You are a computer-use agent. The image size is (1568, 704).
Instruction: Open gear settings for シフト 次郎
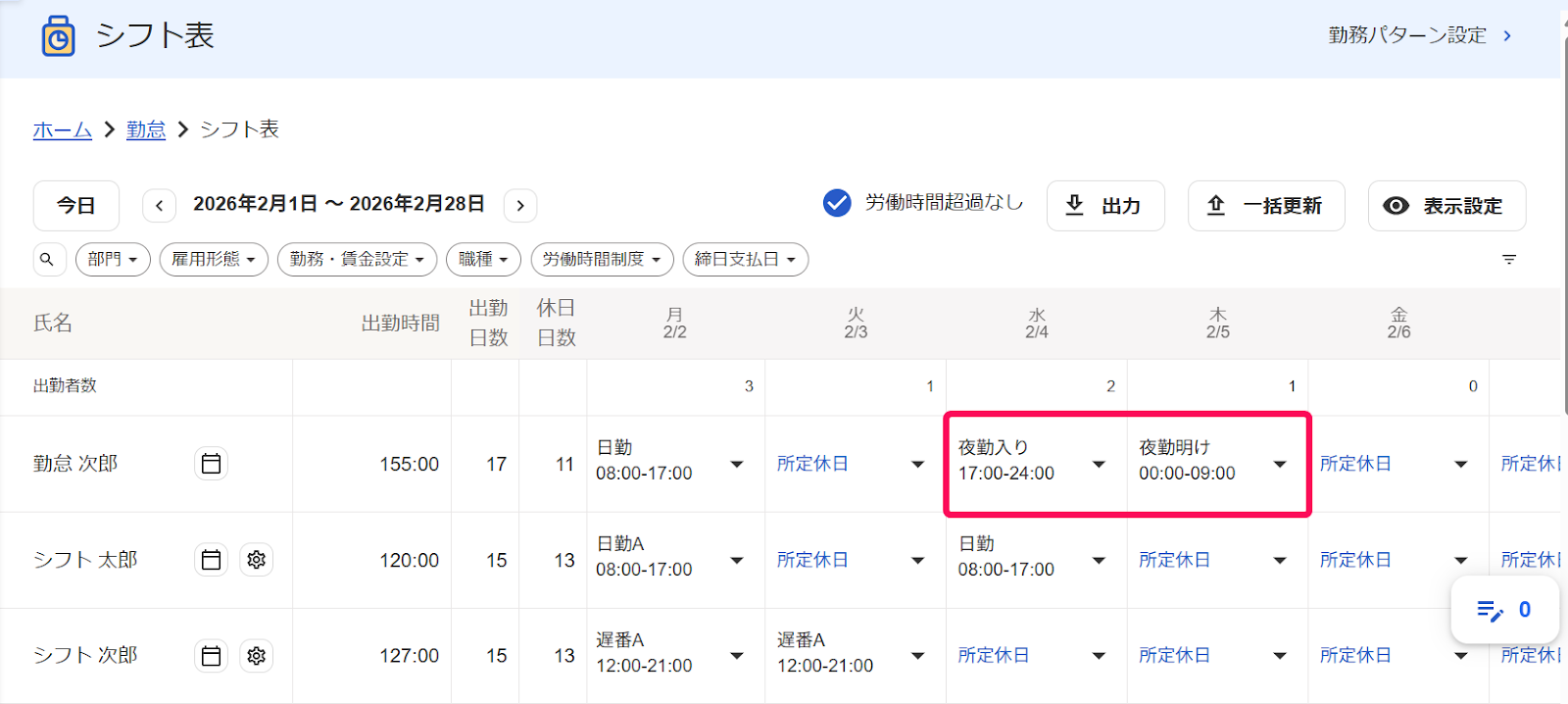[257, 656]
